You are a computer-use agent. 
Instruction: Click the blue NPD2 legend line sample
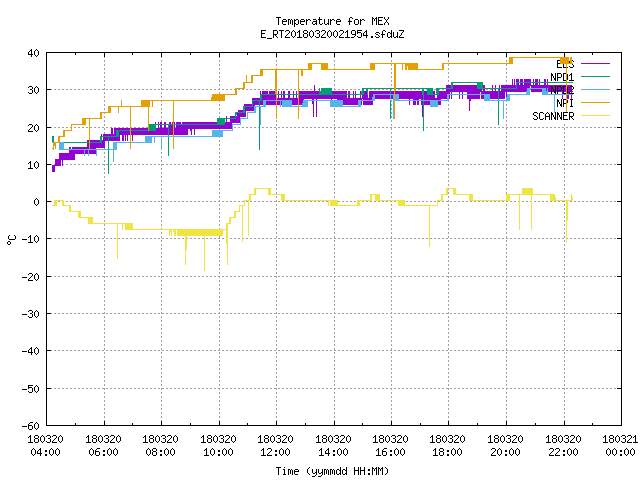(595, 89)
